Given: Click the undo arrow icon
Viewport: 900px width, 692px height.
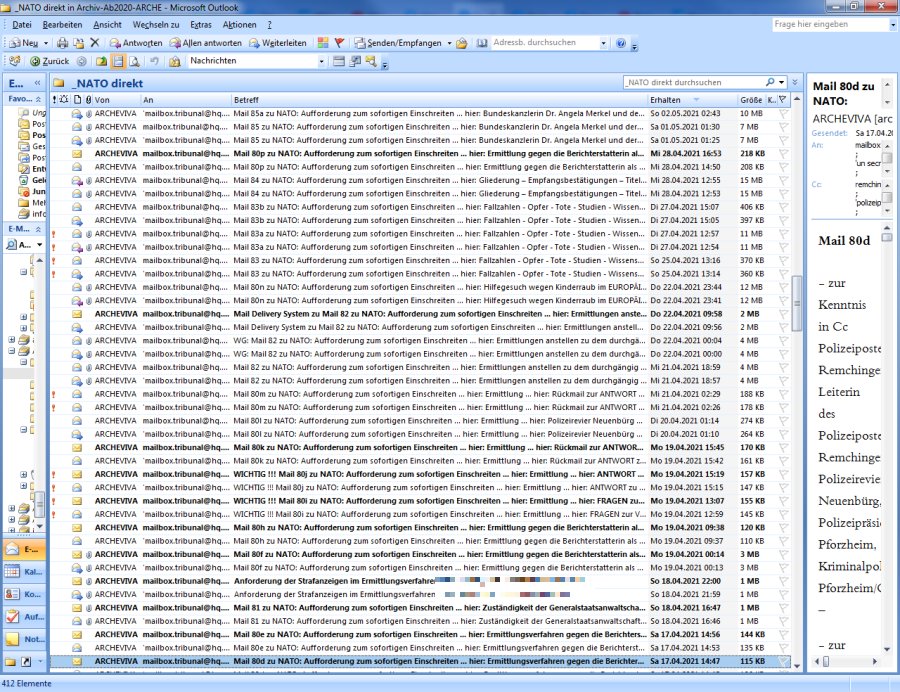Looking at the screenshot, I should 154,61.
